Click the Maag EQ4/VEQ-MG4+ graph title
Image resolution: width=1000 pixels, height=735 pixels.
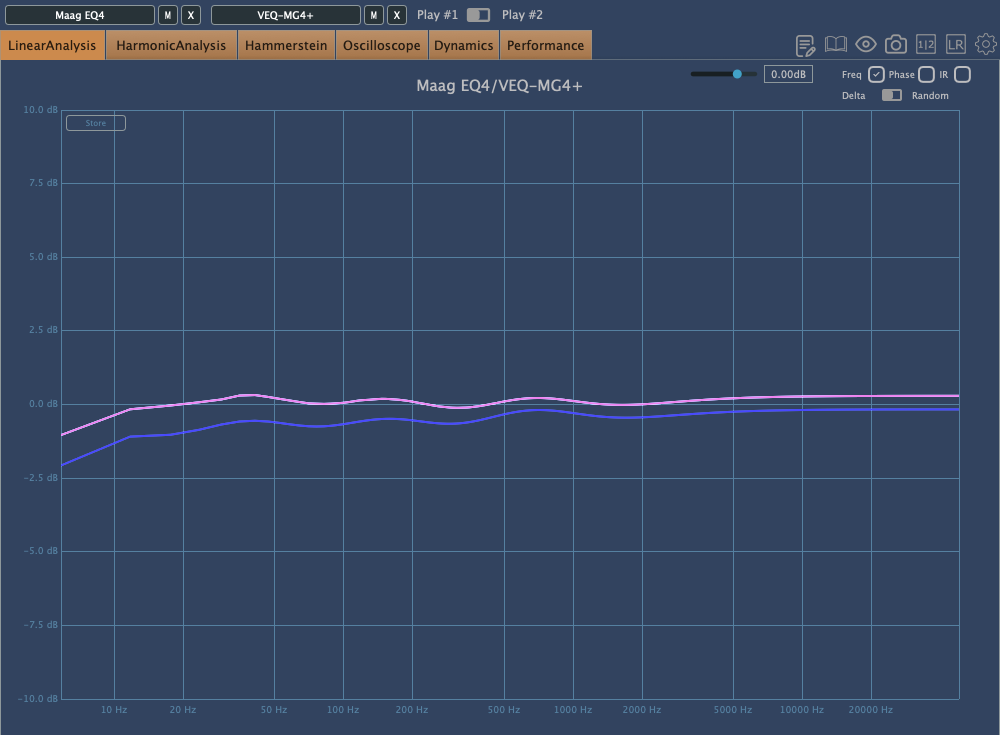pos(499,85)
